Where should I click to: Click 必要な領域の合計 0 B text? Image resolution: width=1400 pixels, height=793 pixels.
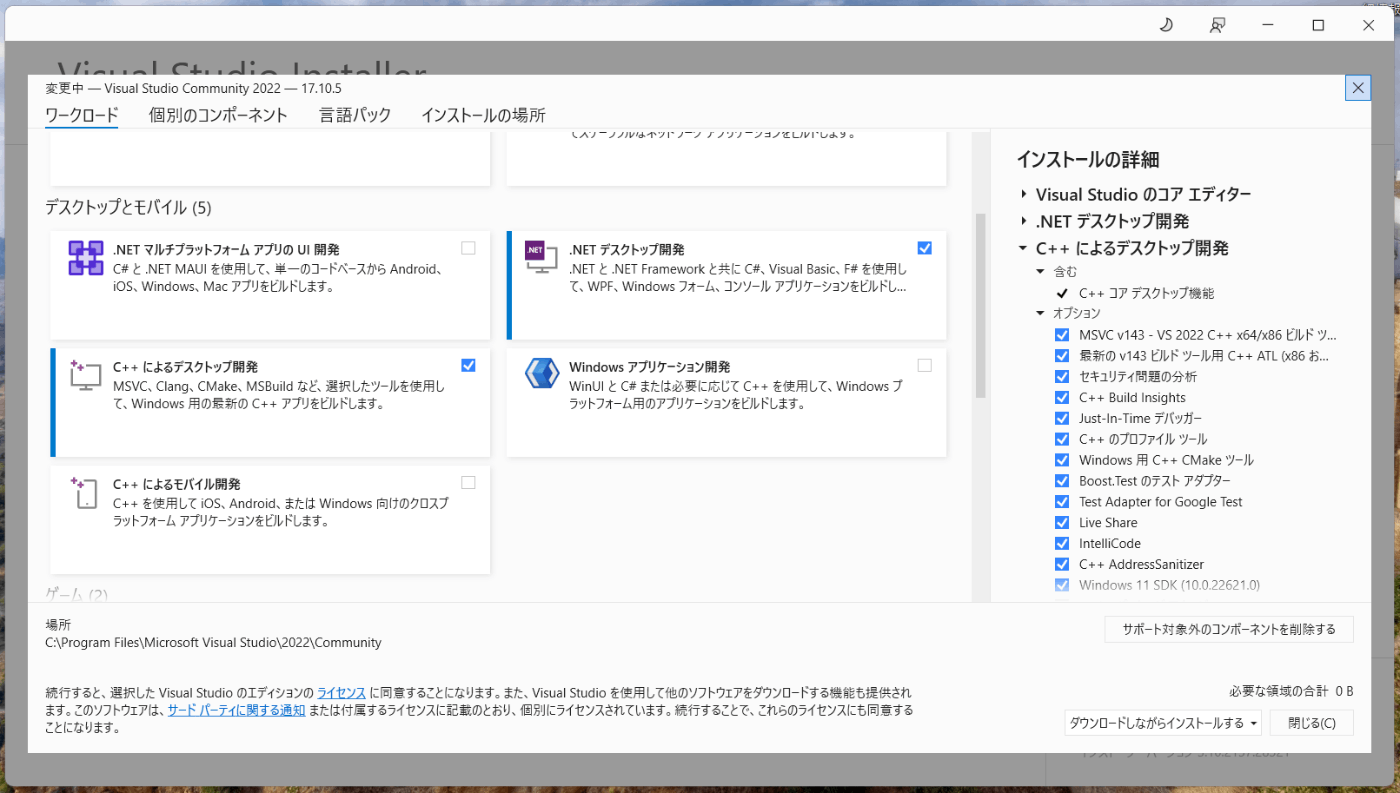[x=1291, y=691]
